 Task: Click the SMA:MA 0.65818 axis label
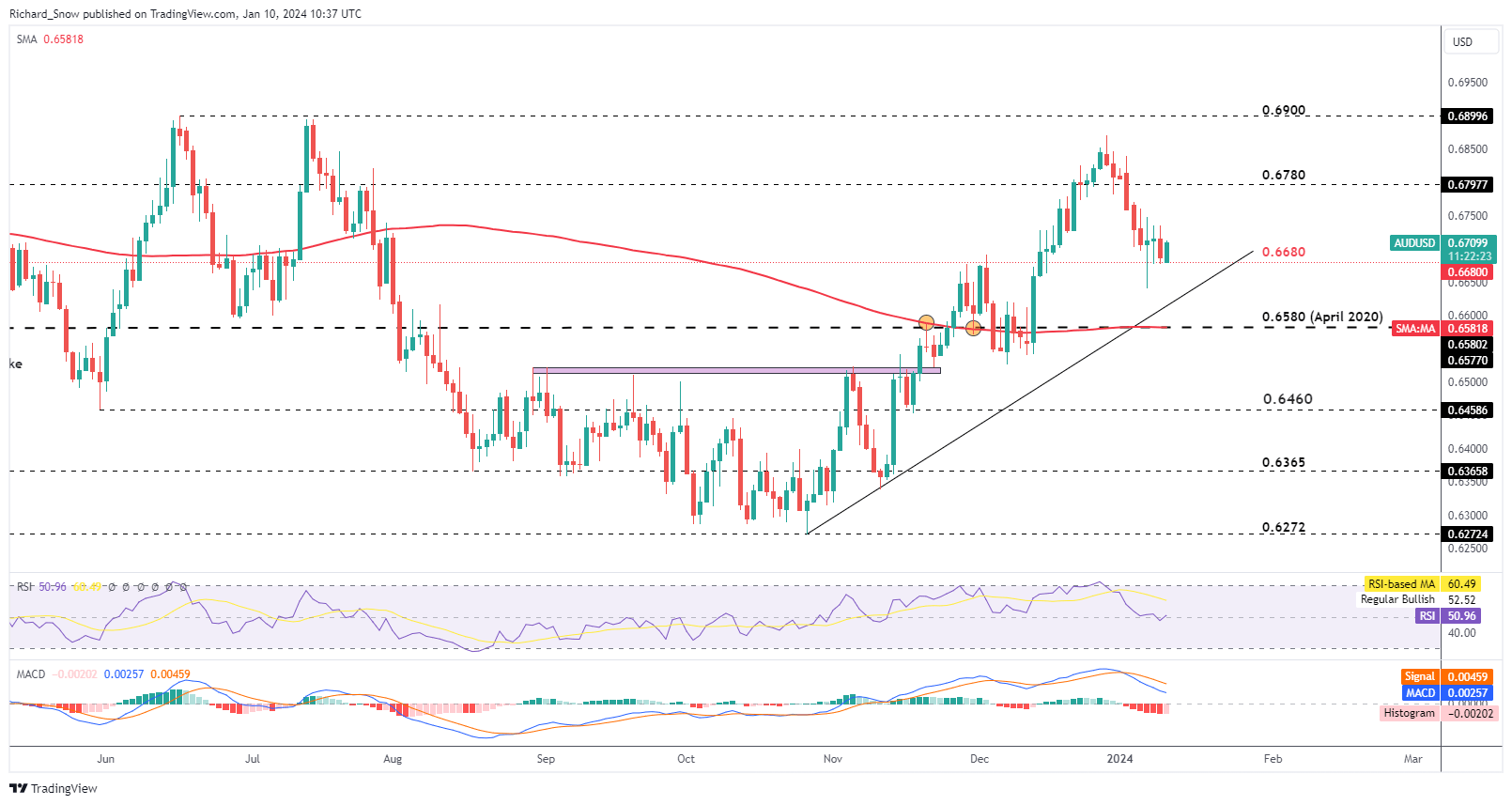[x=1443, y=329]
